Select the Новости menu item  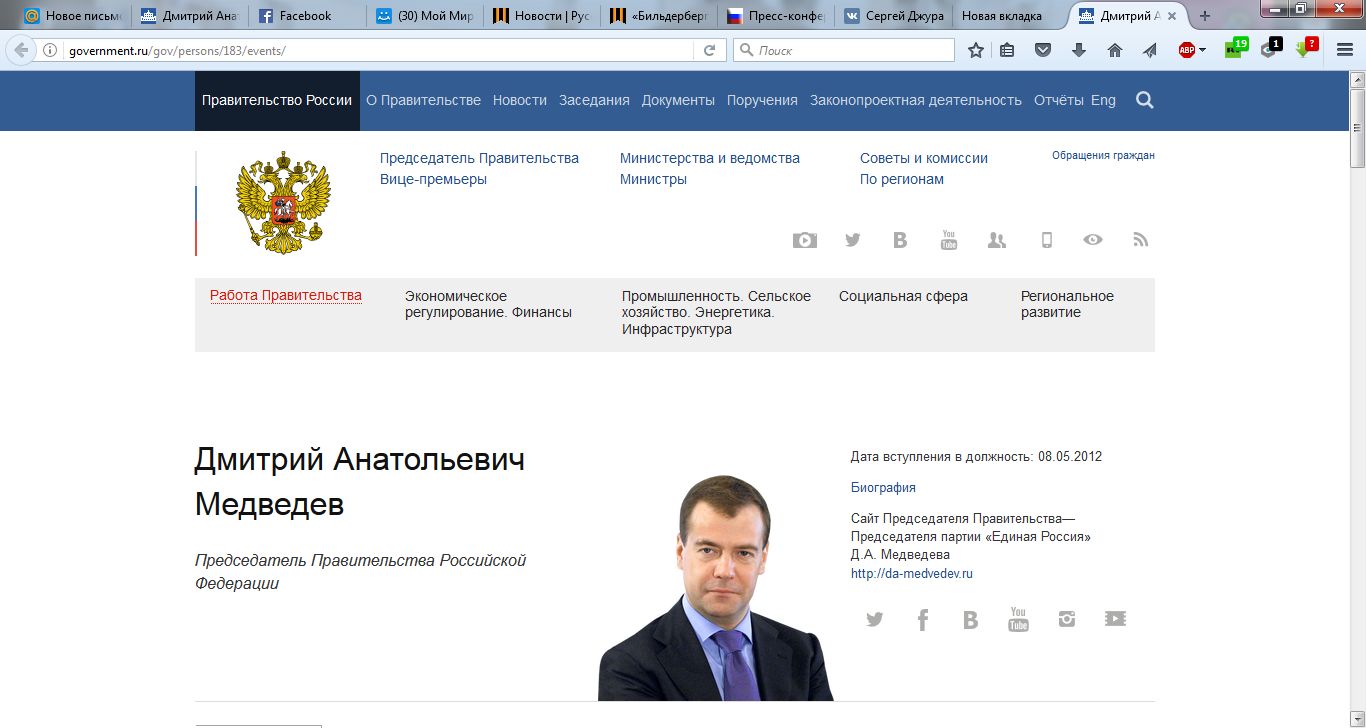[x=519, y=100]
